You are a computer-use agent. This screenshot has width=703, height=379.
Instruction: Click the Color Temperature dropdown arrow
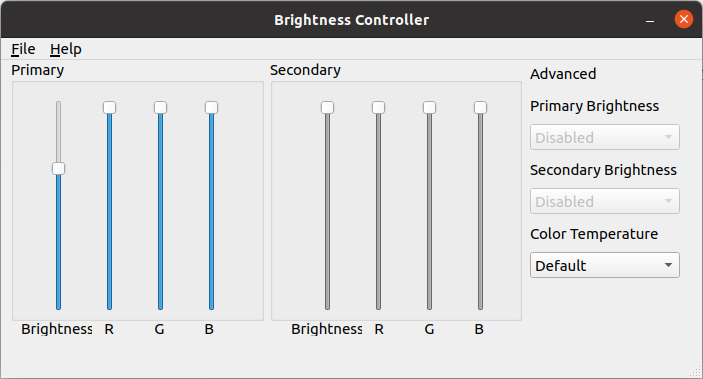[x=668, y=265]
